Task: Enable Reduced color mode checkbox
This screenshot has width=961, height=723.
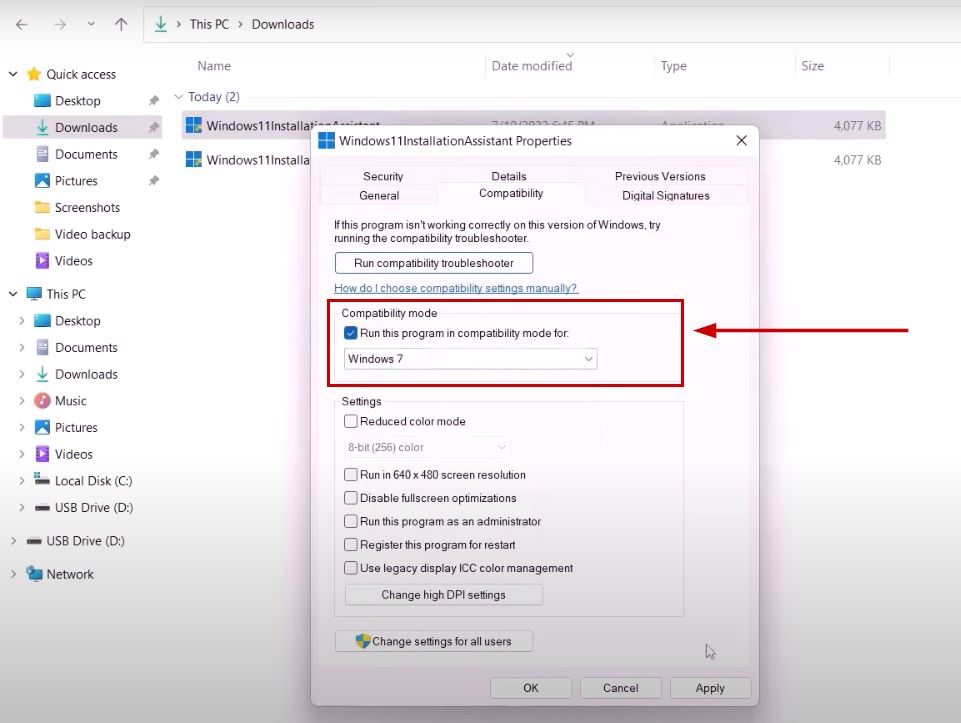Action: pos(351,422)
